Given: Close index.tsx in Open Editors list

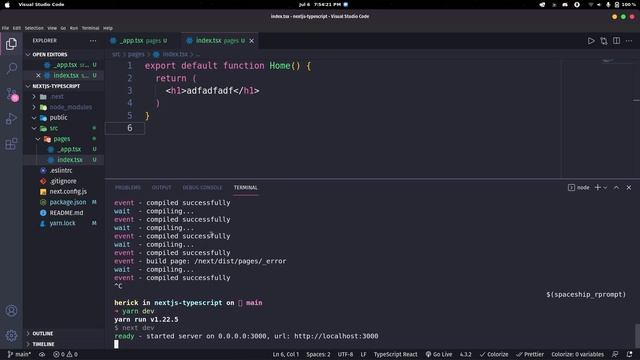Looking at the screenshot, I should (x=38, y=76).
